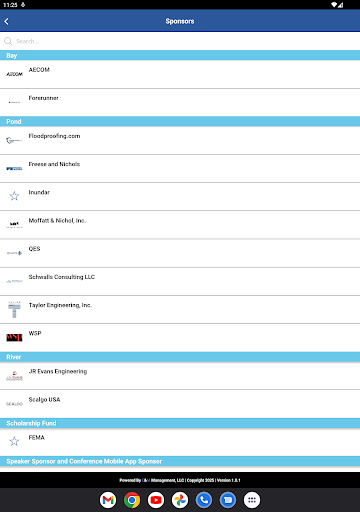Select the Scalgo USA name
Viewport: 360px width, 512px height.
tap(44, 400)
